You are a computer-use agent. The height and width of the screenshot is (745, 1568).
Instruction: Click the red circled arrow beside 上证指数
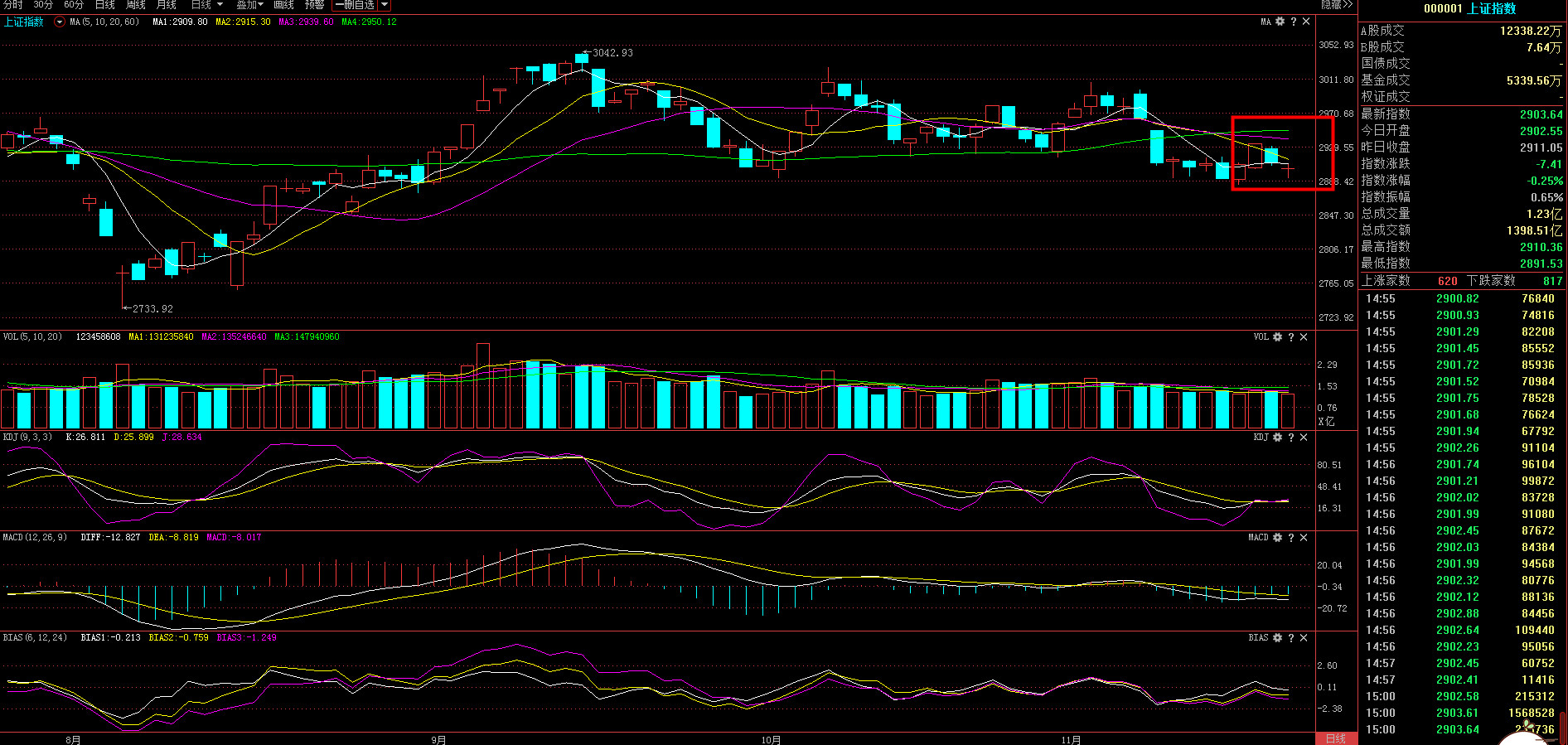coord(59,22)
